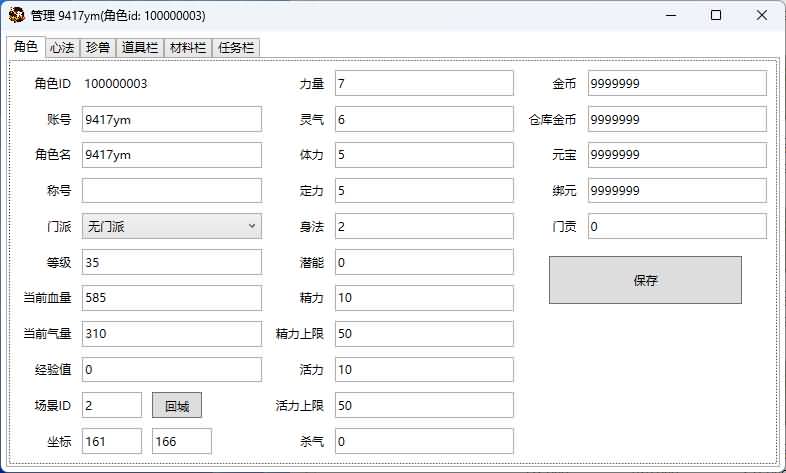
Task: Click the 坐标 Y field showing 166
Action: (x=182, y=441)
